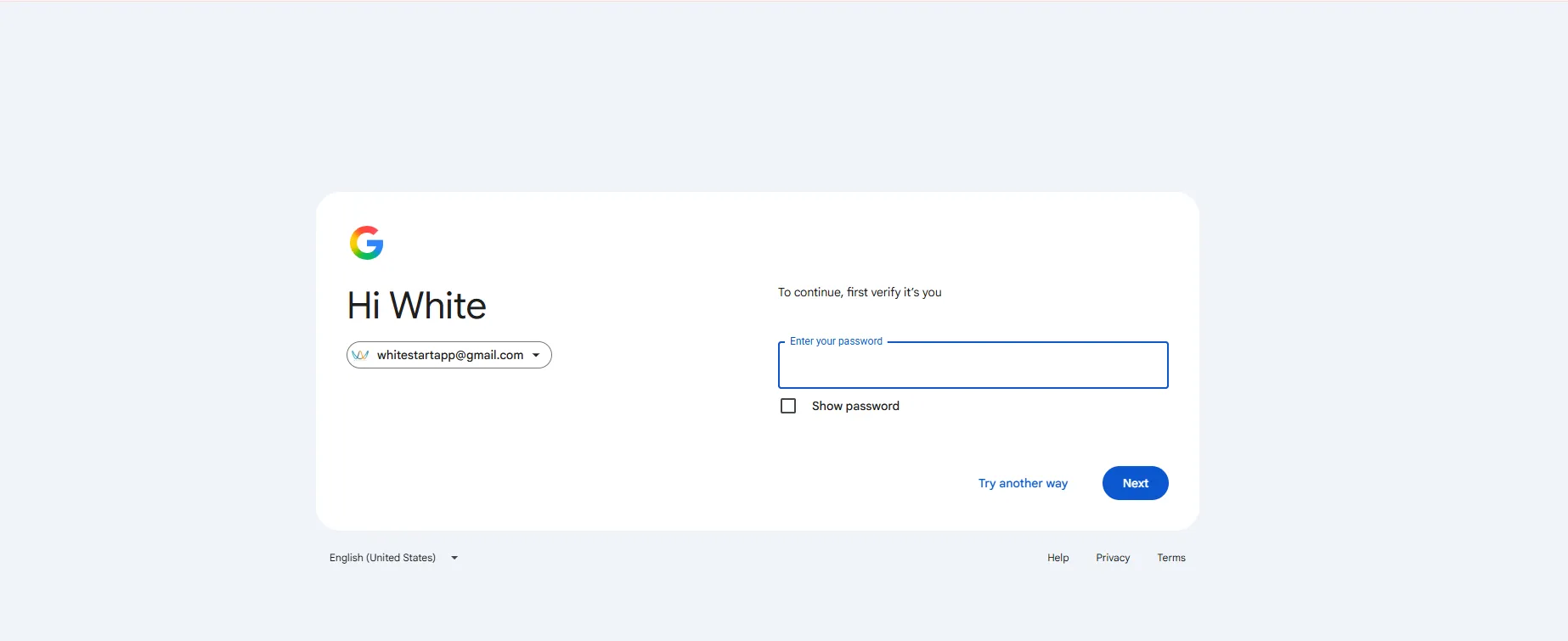Click the text To continue, first verify it's you

click(860, 292)
